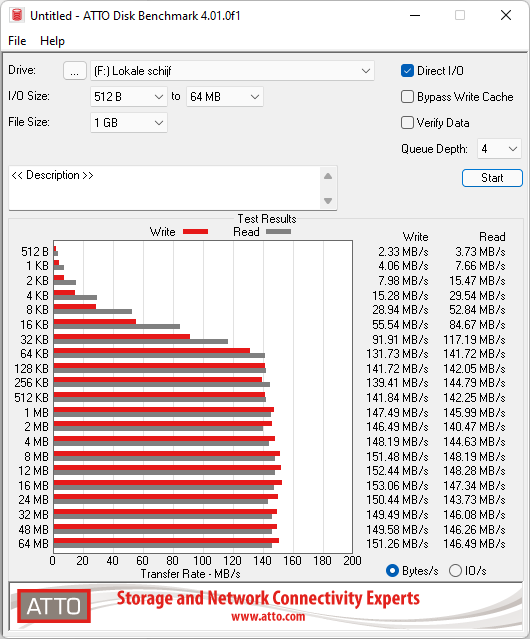Close the ATTO Disk Benchmark window
The height and width of the screenshot is (639, 530).
pos(506,15)
